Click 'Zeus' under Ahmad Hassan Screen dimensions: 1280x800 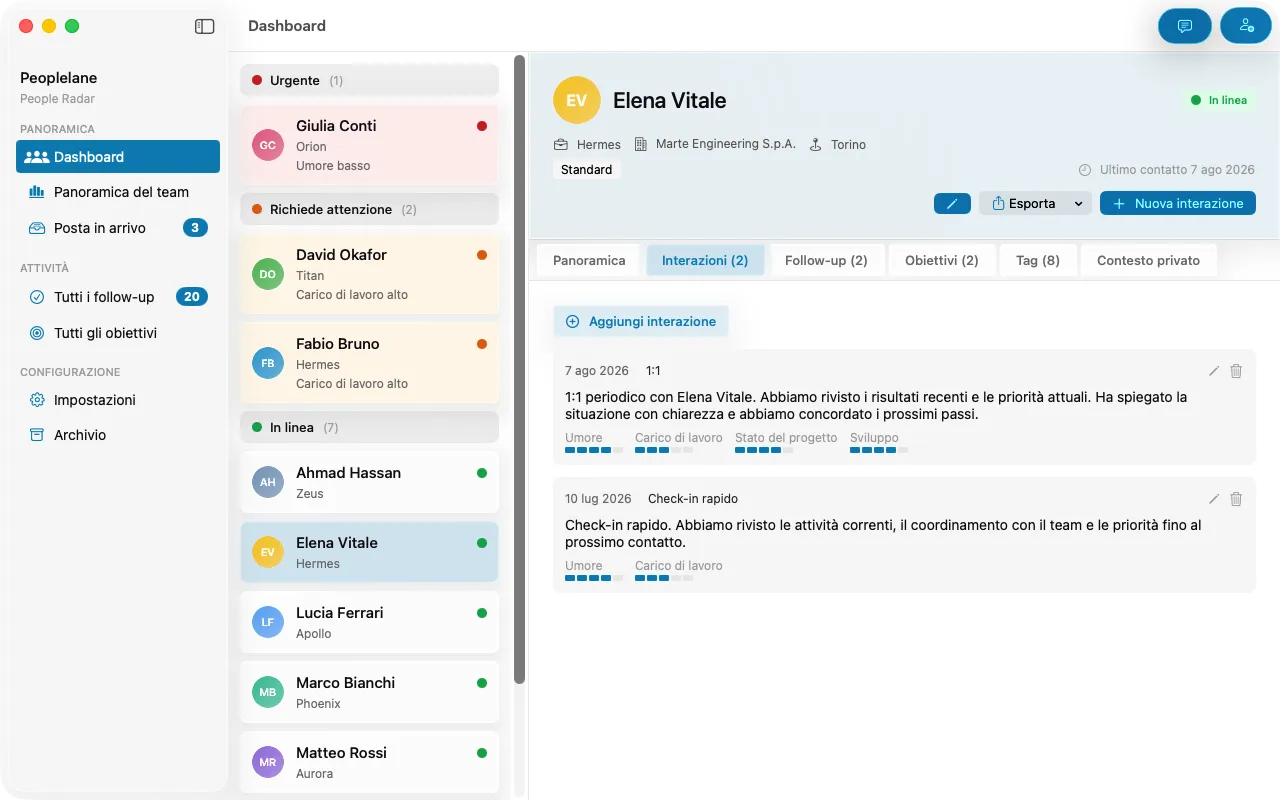click(x=310, y=494)
